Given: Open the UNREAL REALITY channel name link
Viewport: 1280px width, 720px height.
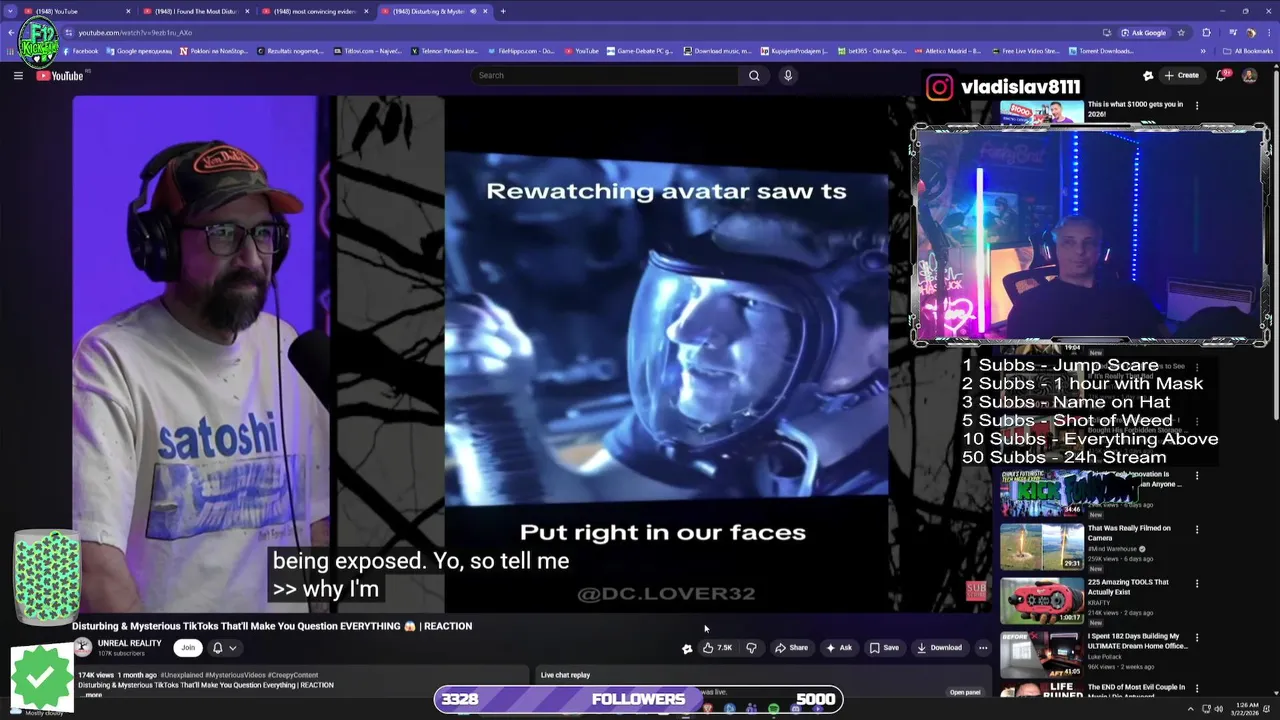Looking at the screenshot, I should tap(130, 643).
